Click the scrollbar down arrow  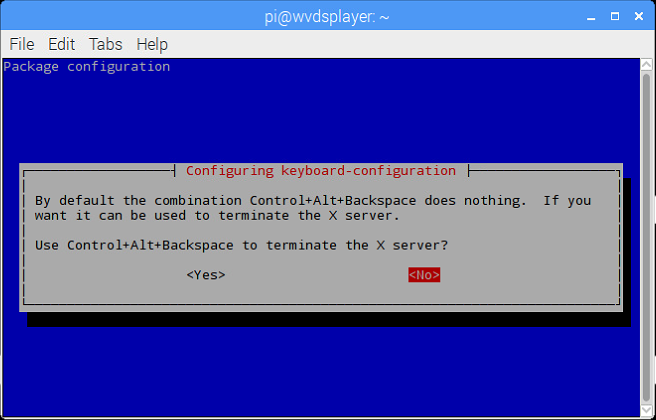[646, 410]
